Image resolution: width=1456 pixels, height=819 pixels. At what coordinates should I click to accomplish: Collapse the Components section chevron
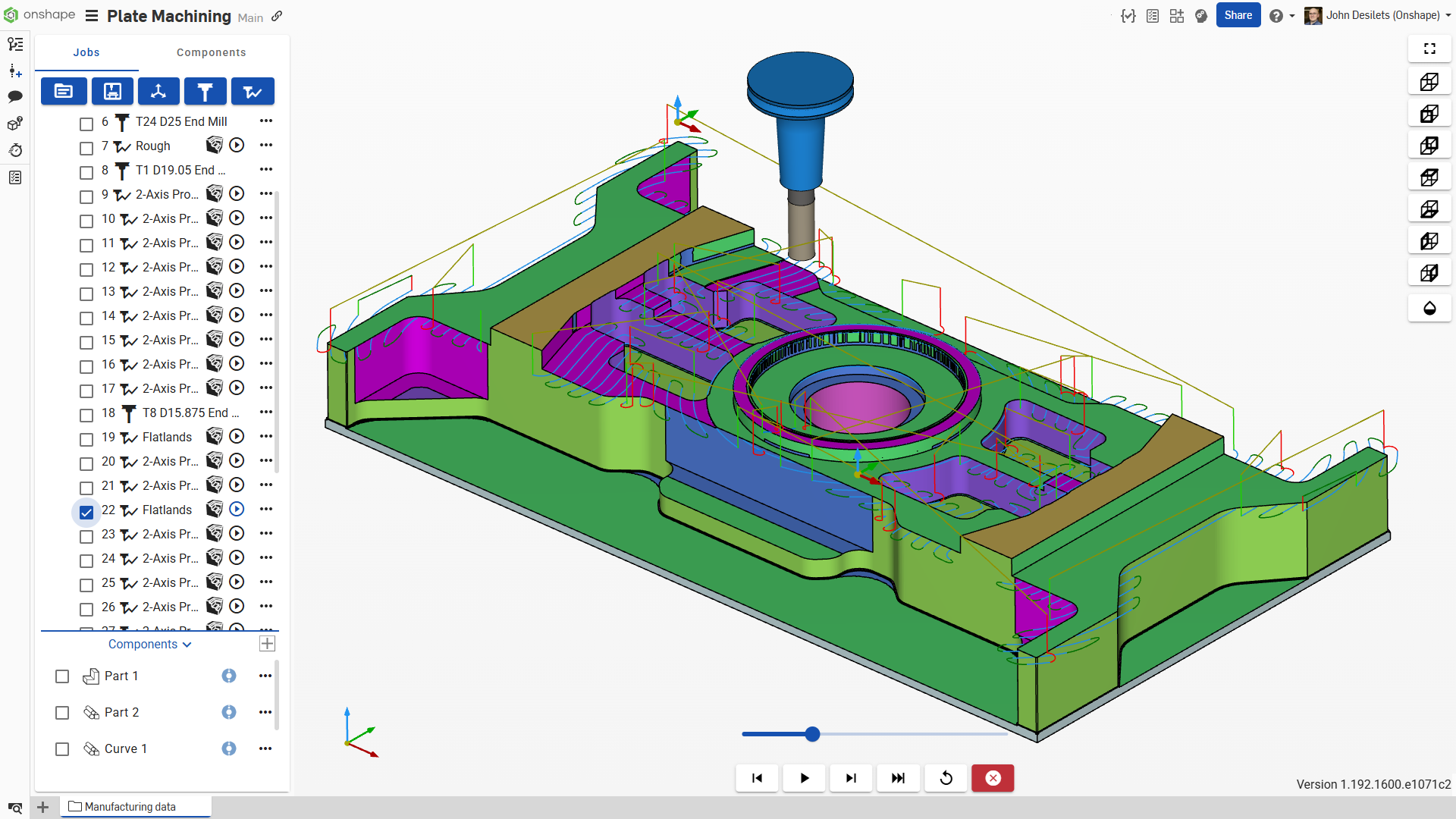[187, 645]
